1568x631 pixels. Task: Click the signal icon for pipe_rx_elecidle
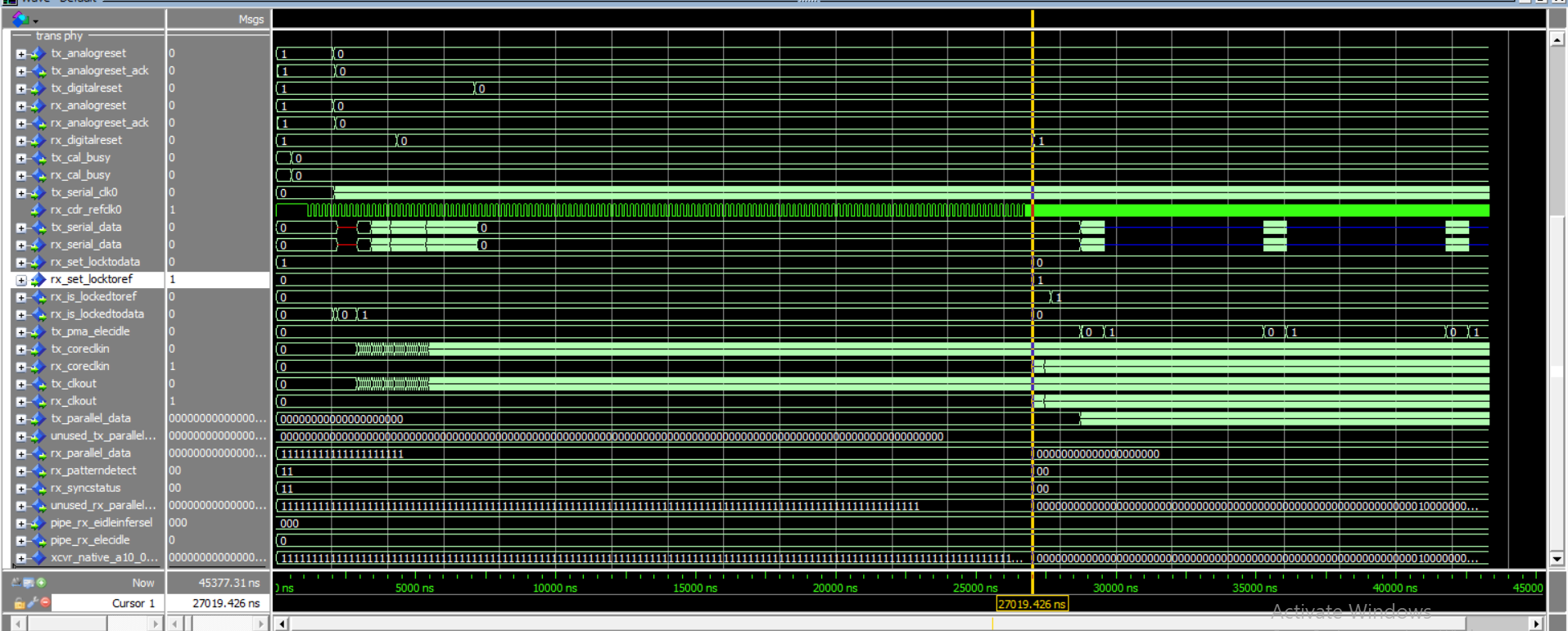pyautogui.click(x=38, y=540)
